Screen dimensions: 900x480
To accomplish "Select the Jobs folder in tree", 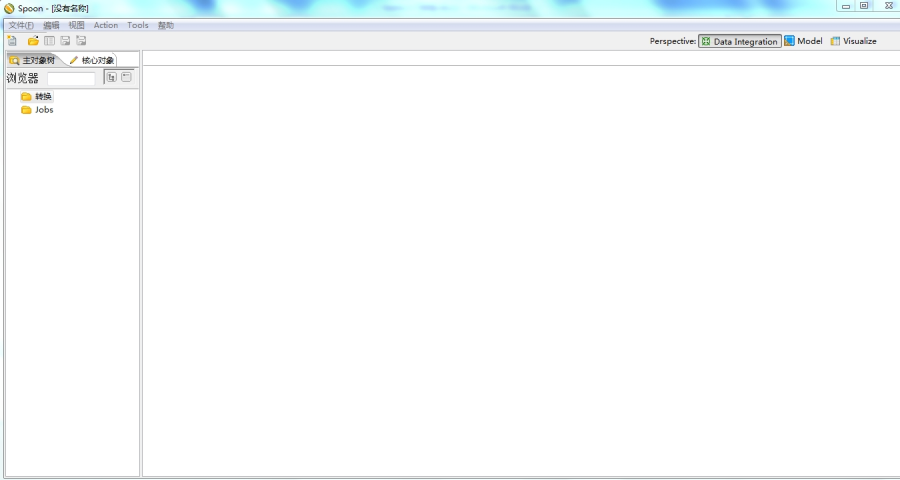I will tap(37, 110).
